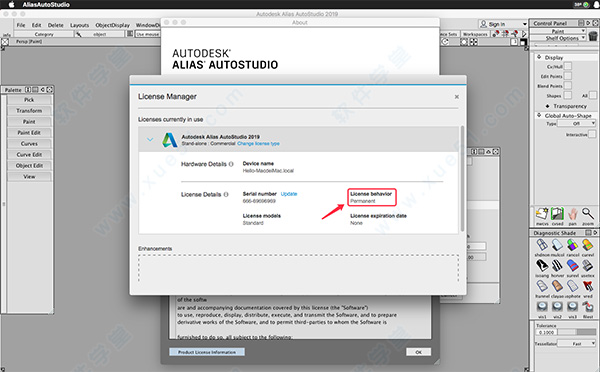The height and width of the screenshot is (372, 600).
Task: Click the License Manager vertical scrollbar
Action: pyautogui.click(x=462, y=178)
